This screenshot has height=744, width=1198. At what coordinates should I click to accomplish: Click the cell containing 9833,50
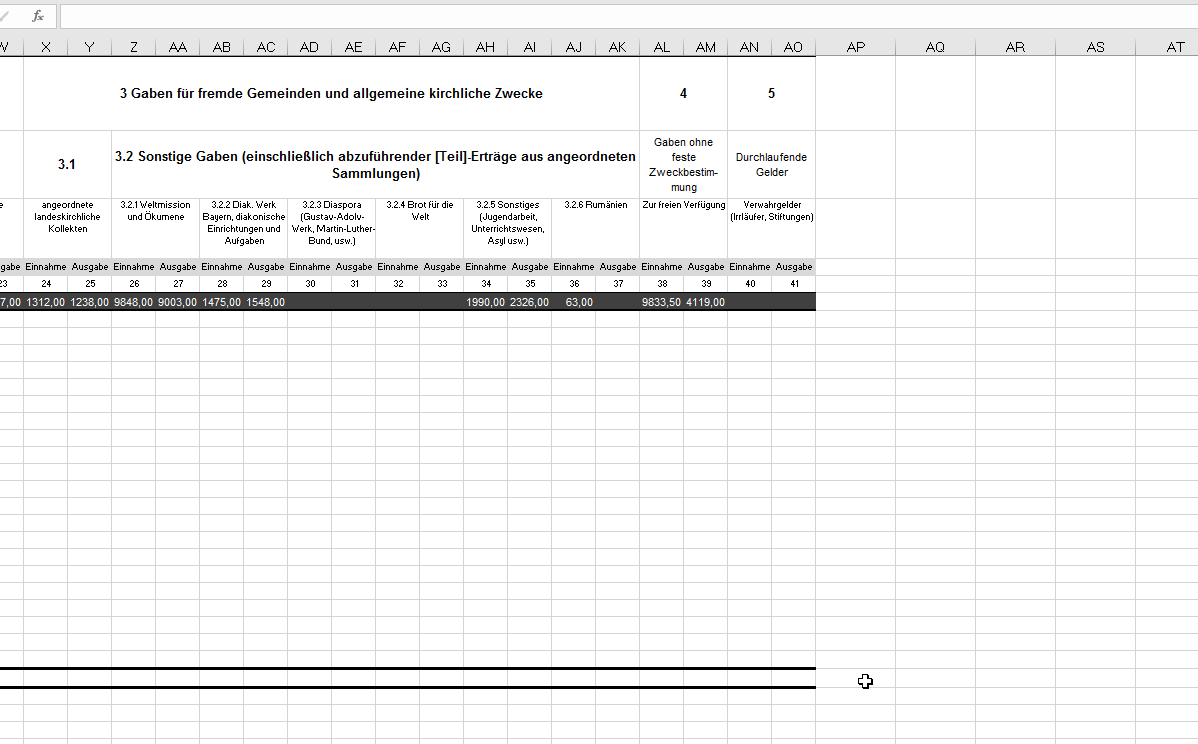point(661,302)
